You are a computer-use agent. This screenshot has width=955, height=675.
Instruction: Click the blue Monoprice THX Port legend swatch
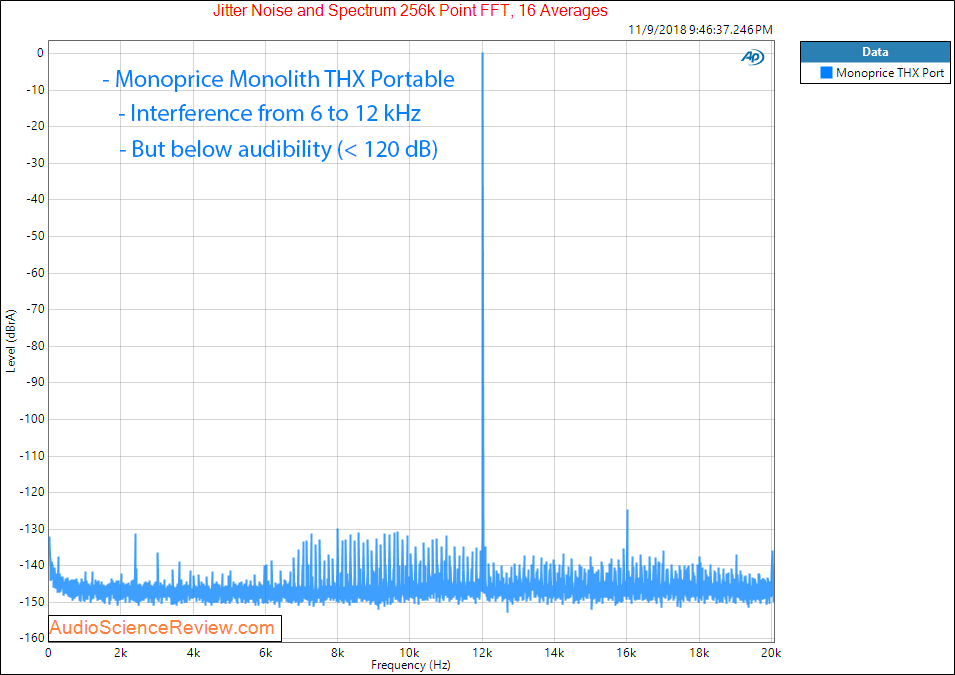(x=826, y=72)
